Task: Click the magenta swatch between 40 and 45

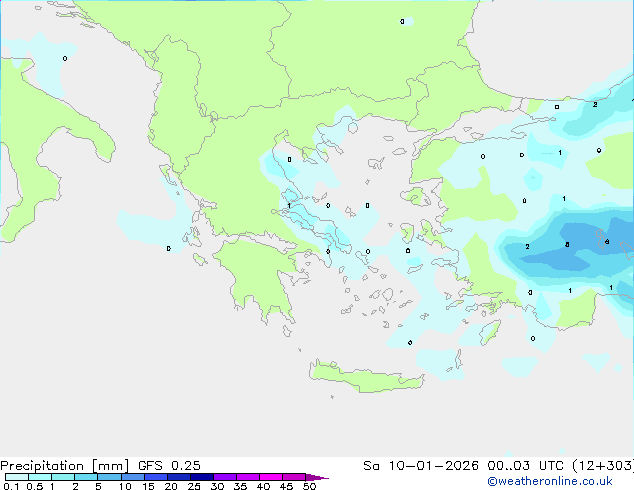Action: (271, 477)
